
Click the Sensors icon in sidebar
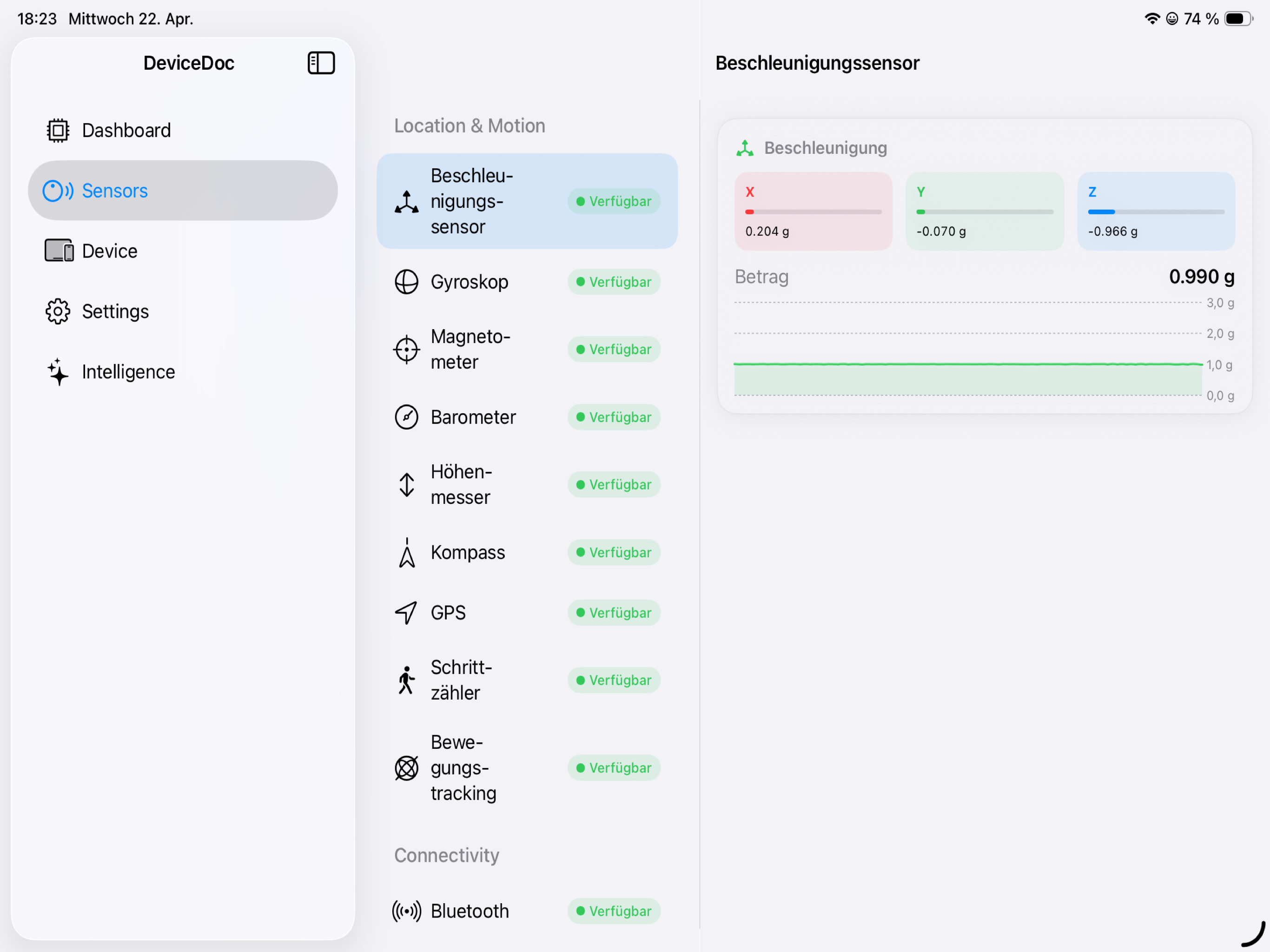[58, 191]
